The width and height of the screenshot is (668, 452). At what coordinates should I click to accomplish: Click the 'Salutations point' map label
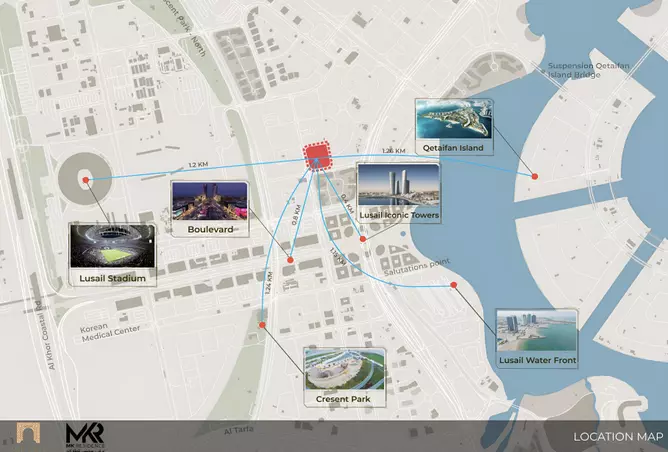pyautogui.click(x=417, y=268)
